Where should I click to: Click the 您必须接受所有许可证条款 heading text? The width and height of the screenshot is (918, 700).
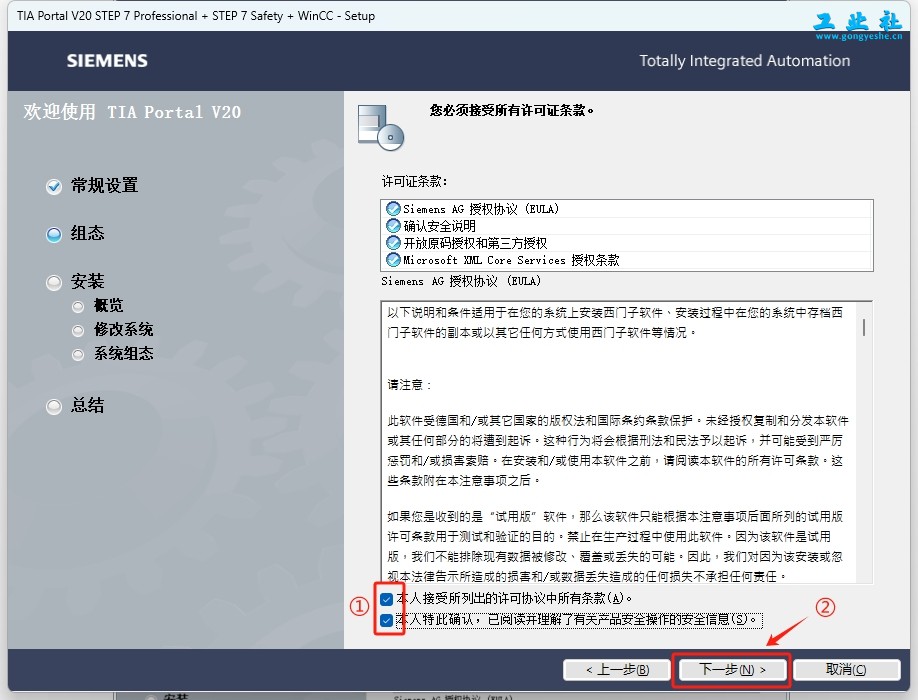tap(512, 110)
